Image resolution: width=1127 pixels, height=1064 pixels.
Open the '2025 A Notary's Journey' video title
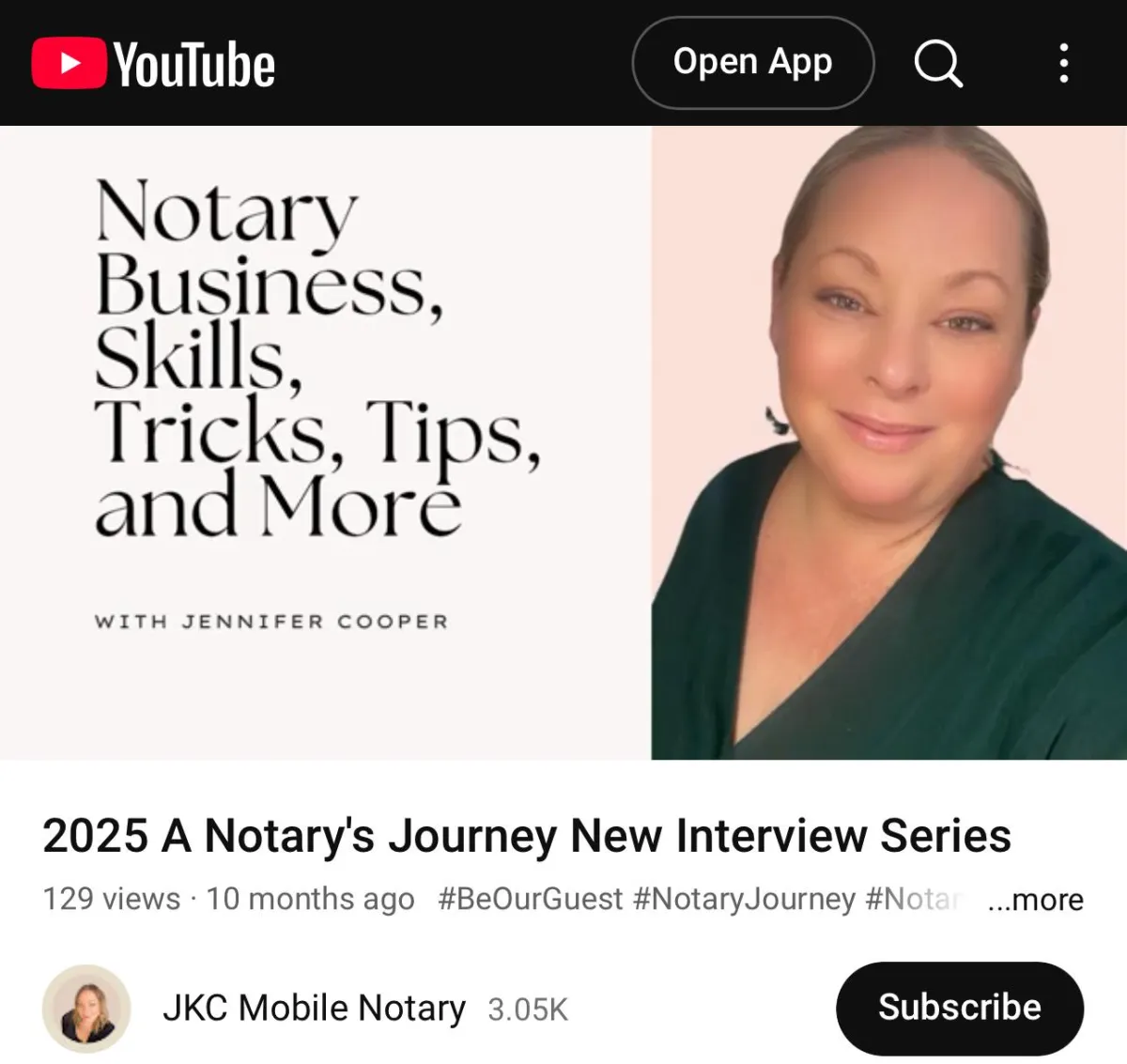pos(527,836)
